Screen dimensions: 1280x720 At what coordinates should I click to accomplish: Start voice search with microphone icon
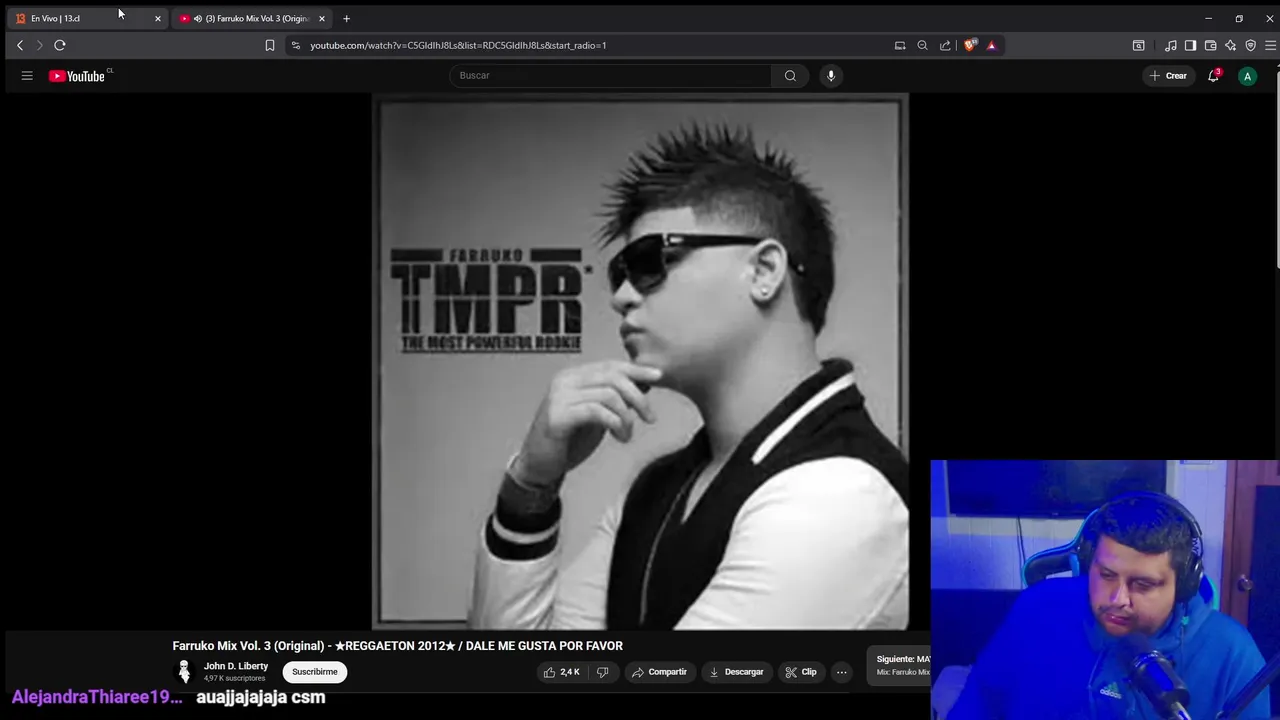tap(831, 76)
